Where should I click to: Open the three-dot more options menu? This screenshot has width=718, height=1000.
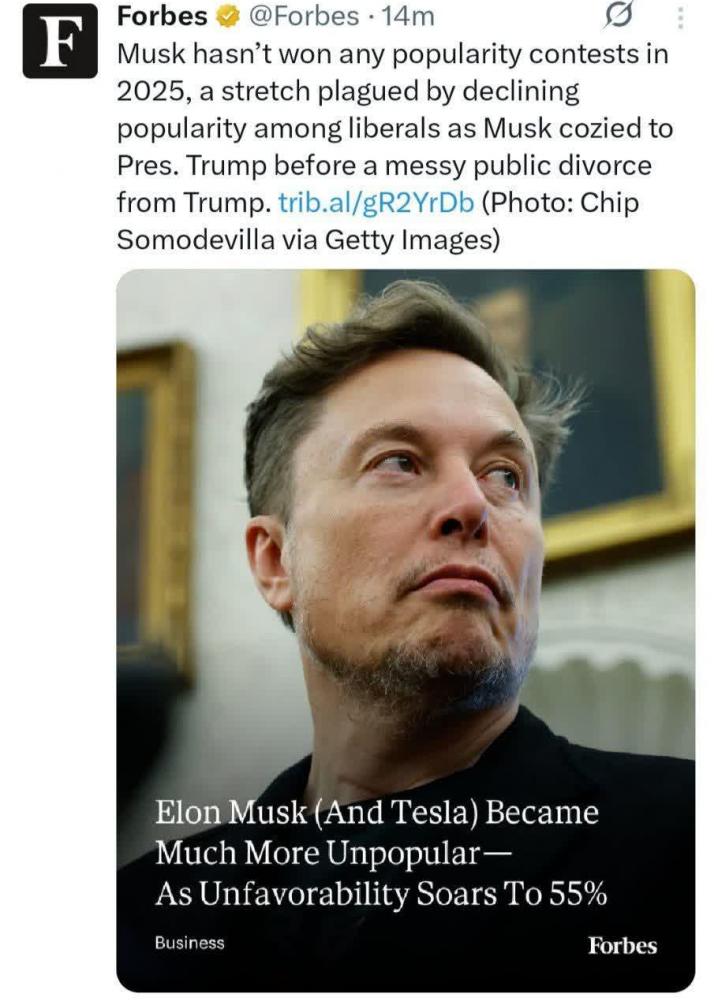pyautogui.click(x=680, y=18)
